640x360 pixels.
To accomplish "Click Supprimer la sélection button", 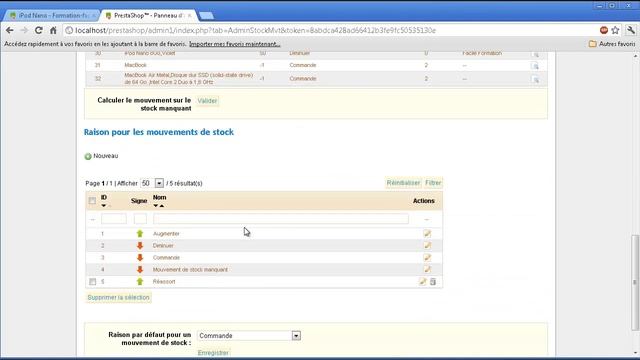I will pyautogui.click(x=118, y=298).
